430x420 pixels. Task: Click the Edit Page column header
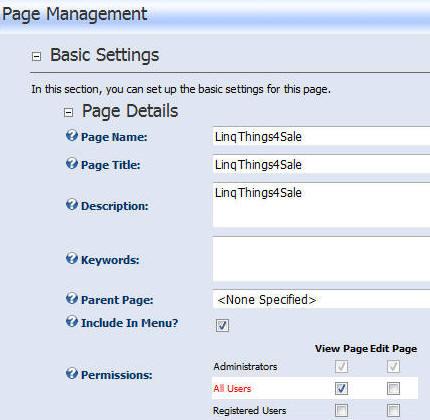click(394, 349)
